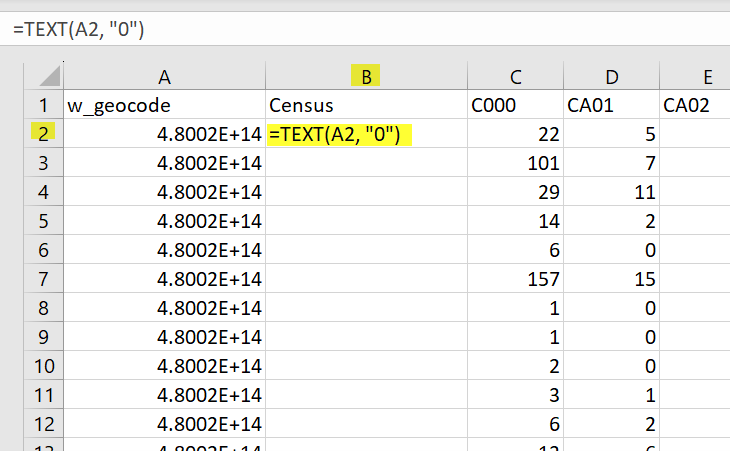This screenshot has width=730, height=451.
Task: Click the w_geocode header cell
Action: [164, 105]
